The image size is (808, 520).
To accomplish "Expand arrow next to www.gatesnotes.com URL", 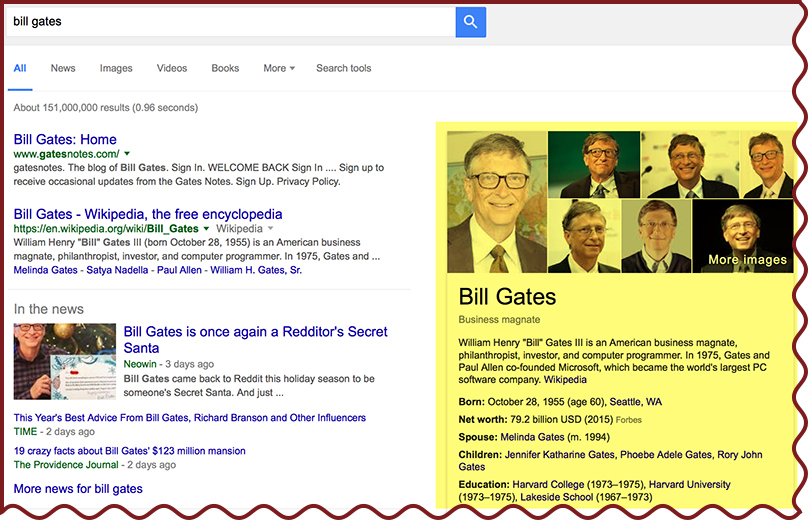I will coord(127,154).
